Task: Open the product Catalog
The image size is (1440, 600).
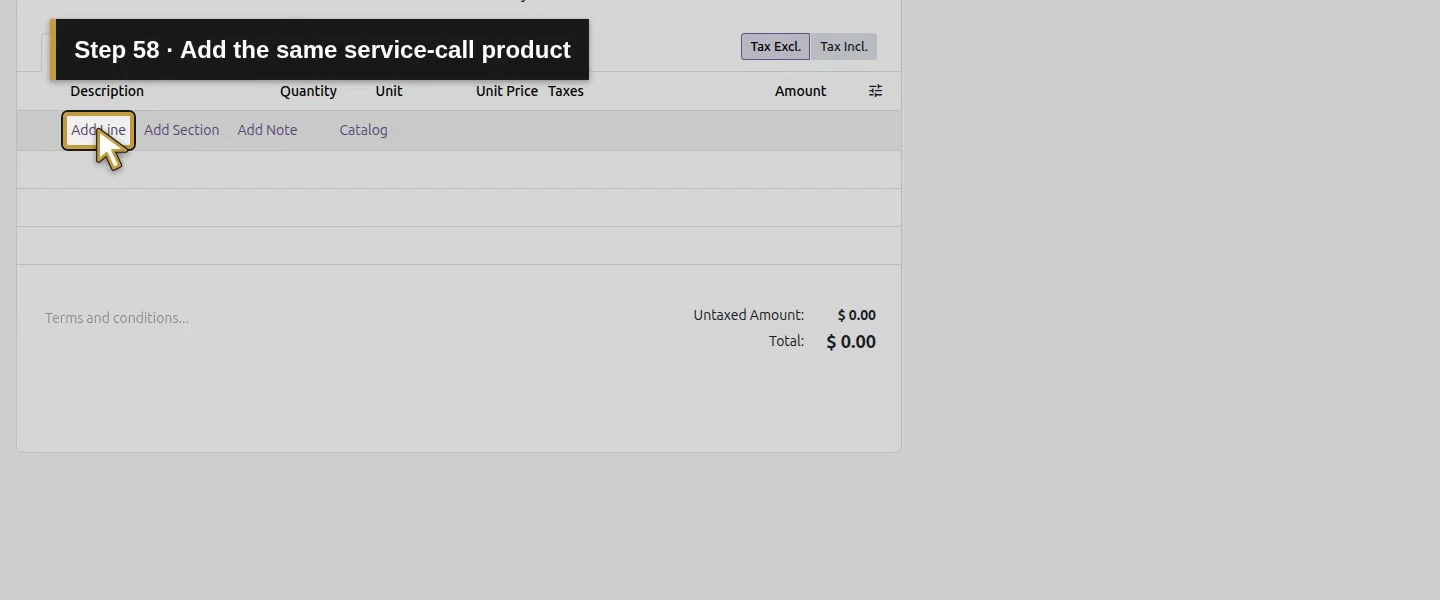Action: [x=363, y=130]
